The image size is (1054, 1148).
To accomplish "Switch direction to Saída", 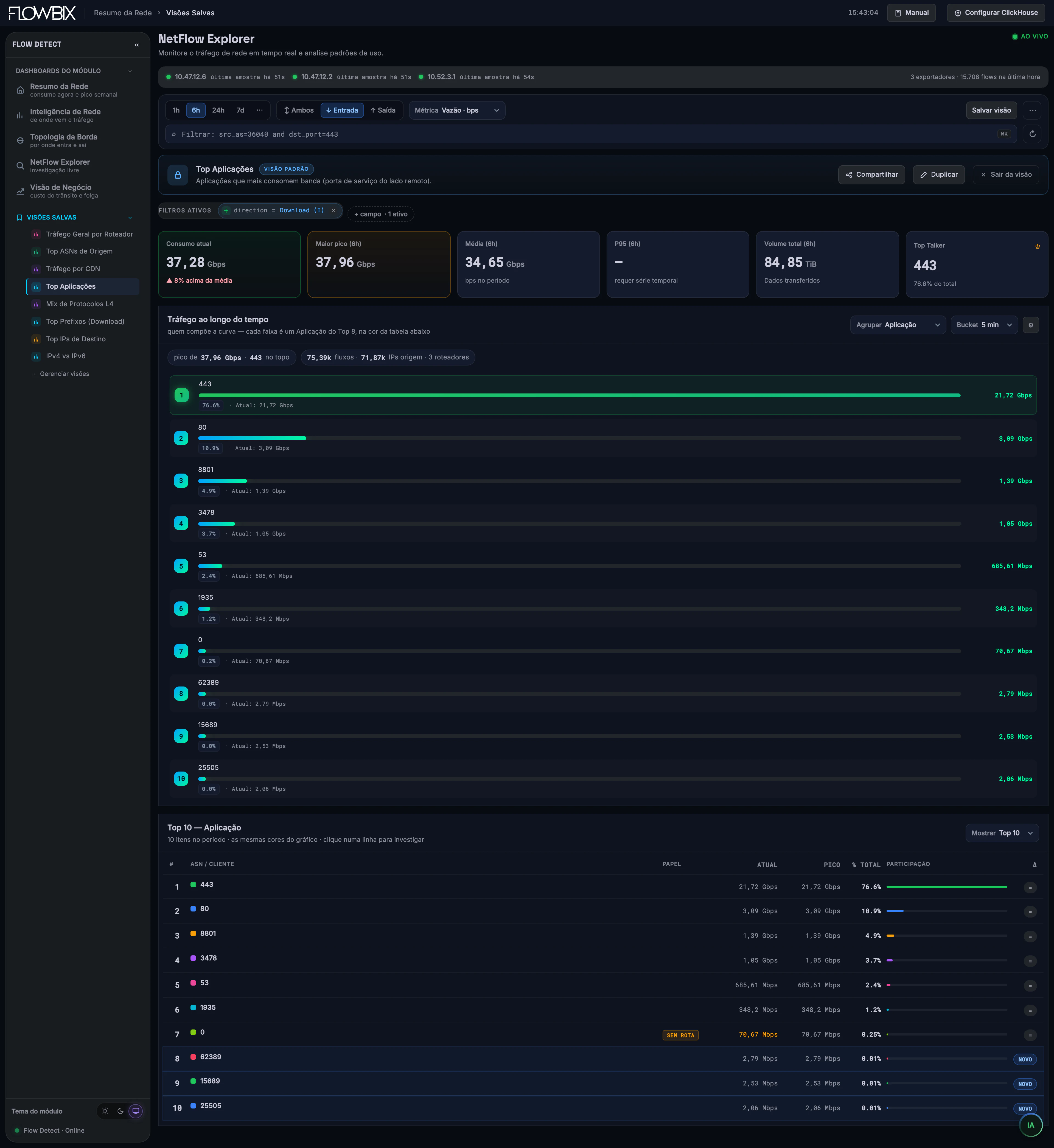I will pyautogui.click(x=383, y=110).
